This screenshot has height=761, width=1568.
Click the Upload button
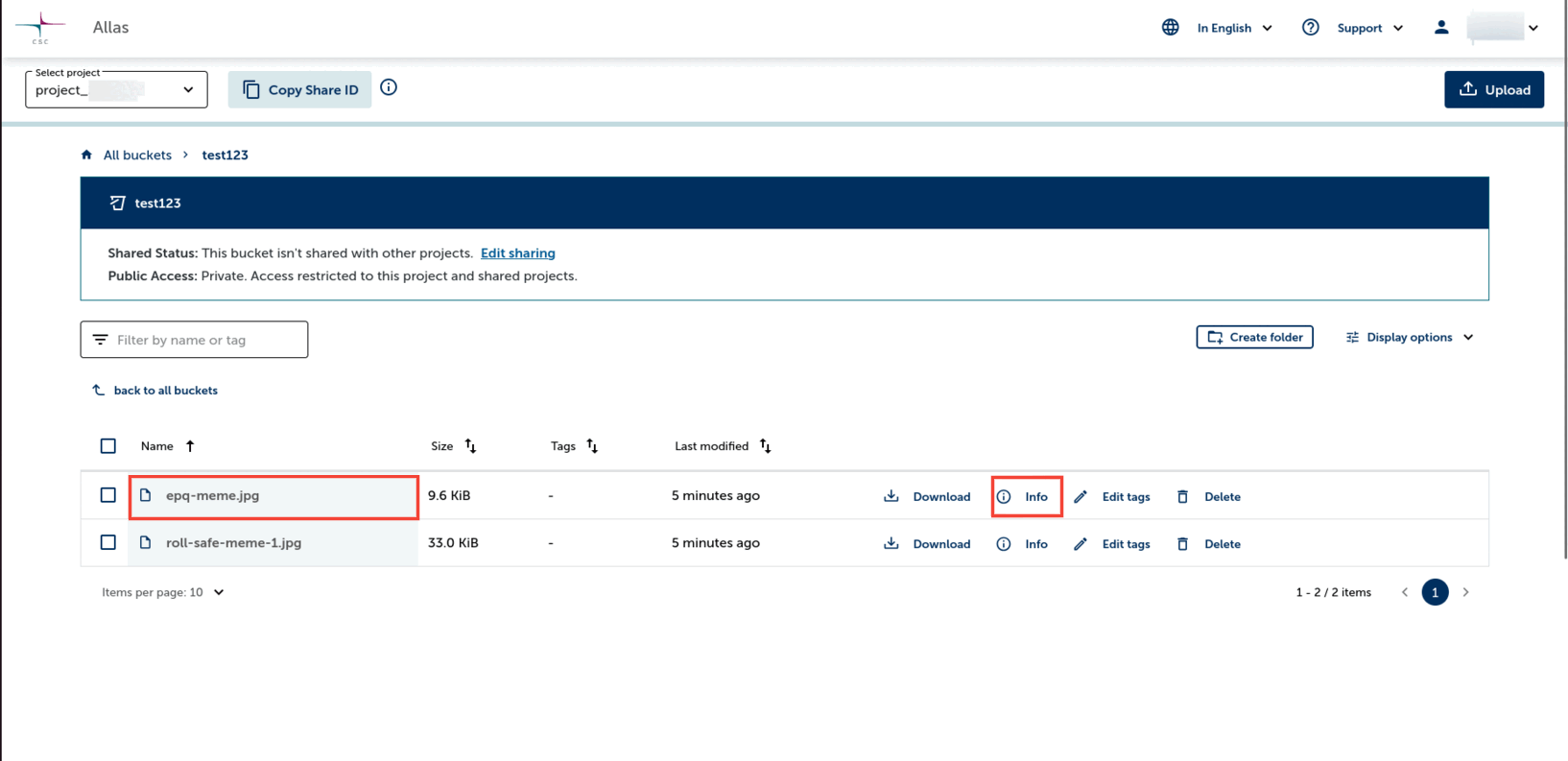[x=1493, y=89]
